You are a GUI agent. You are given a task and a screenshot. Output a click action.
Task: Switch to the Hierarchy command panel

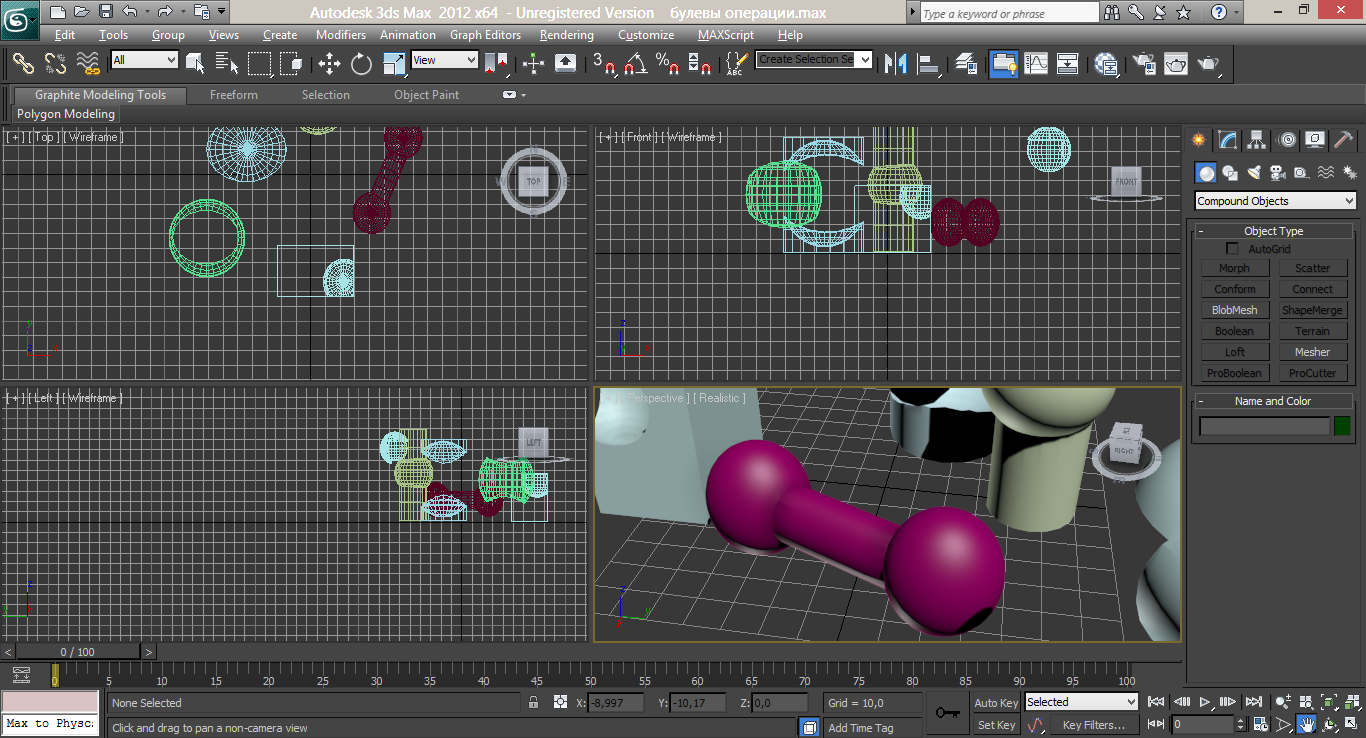point(1257,140)
